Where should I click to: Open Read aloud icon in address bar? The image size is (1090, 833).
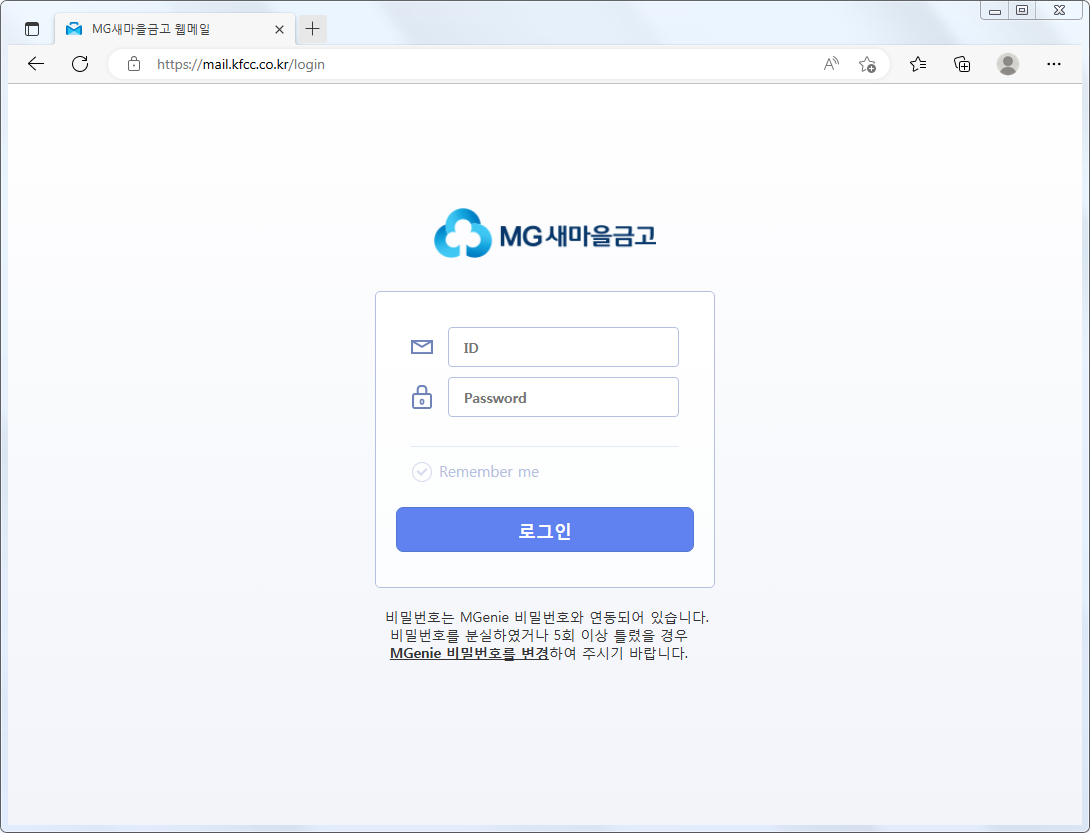[831, 64]
